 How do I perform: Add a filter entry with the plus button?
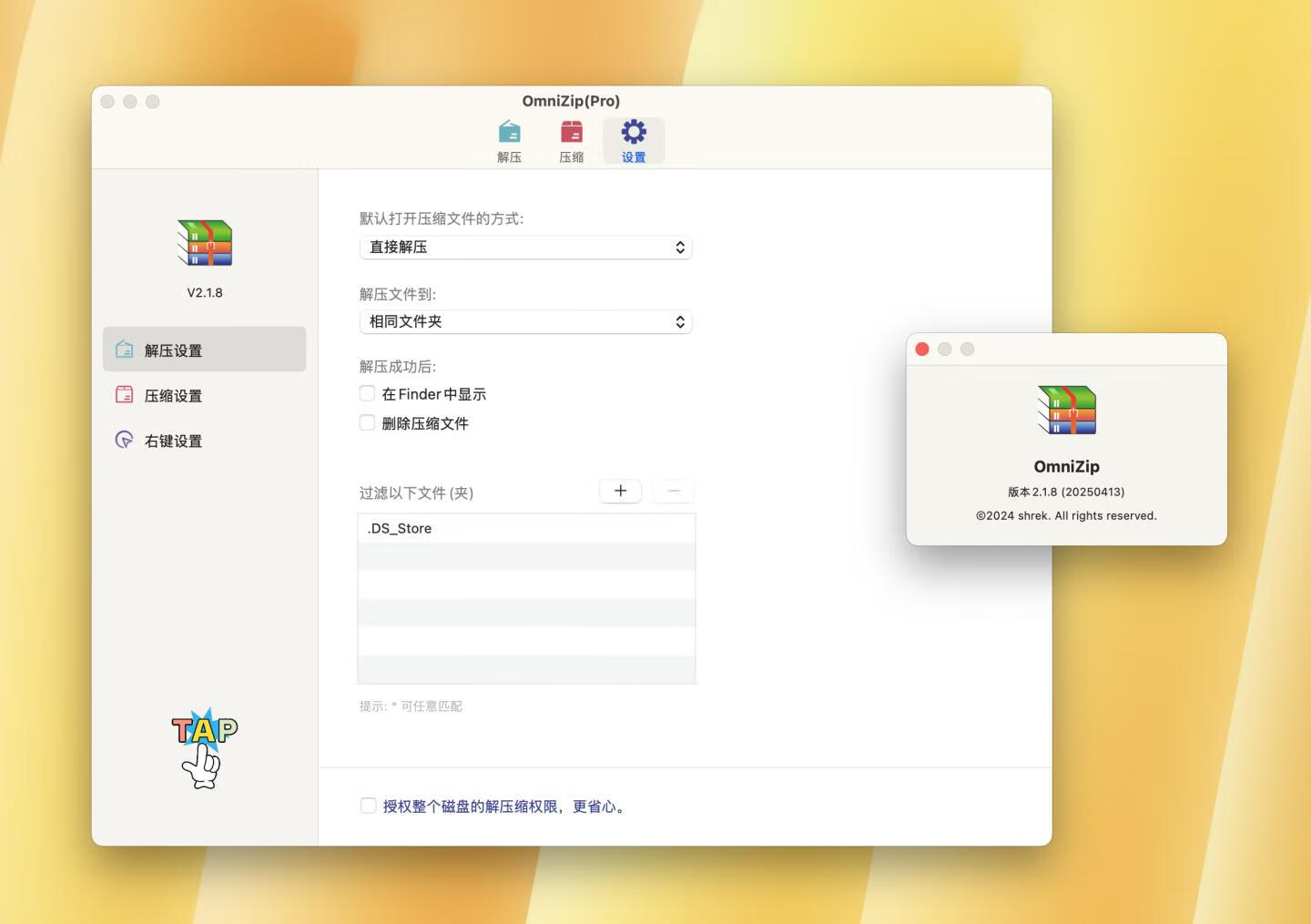tap(620, 491)
